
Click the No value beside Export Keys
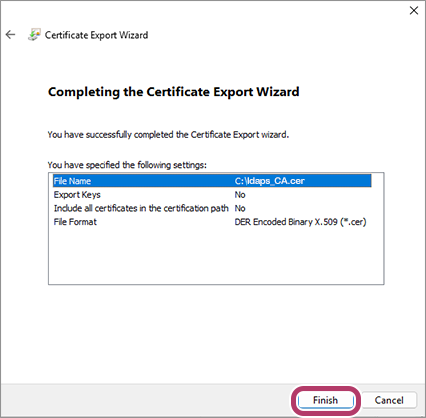click(240, 195)
